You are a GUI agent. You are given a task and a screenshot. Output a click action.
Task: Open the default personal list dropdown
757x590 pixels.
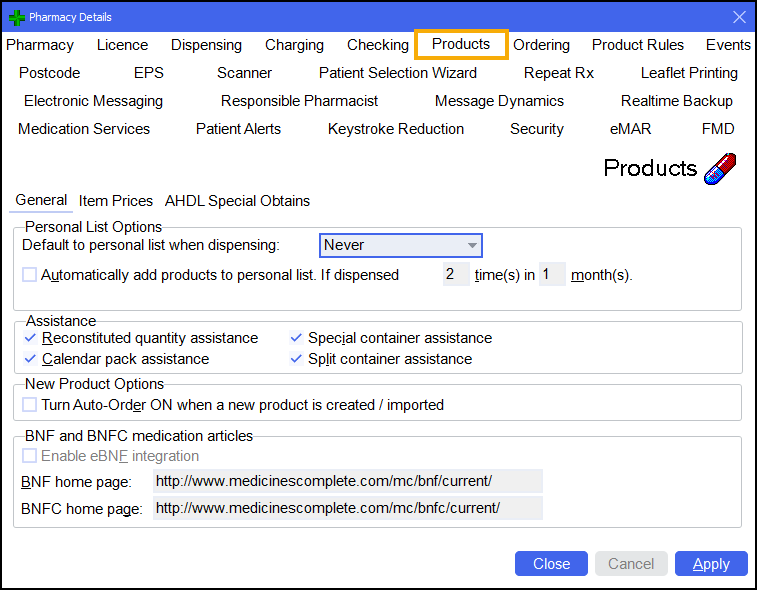401,245
